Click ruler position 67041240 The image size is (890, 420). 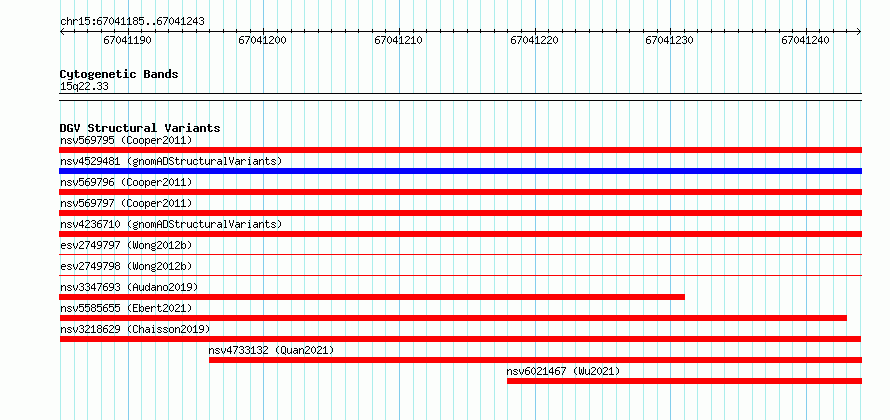pos(805,40)
